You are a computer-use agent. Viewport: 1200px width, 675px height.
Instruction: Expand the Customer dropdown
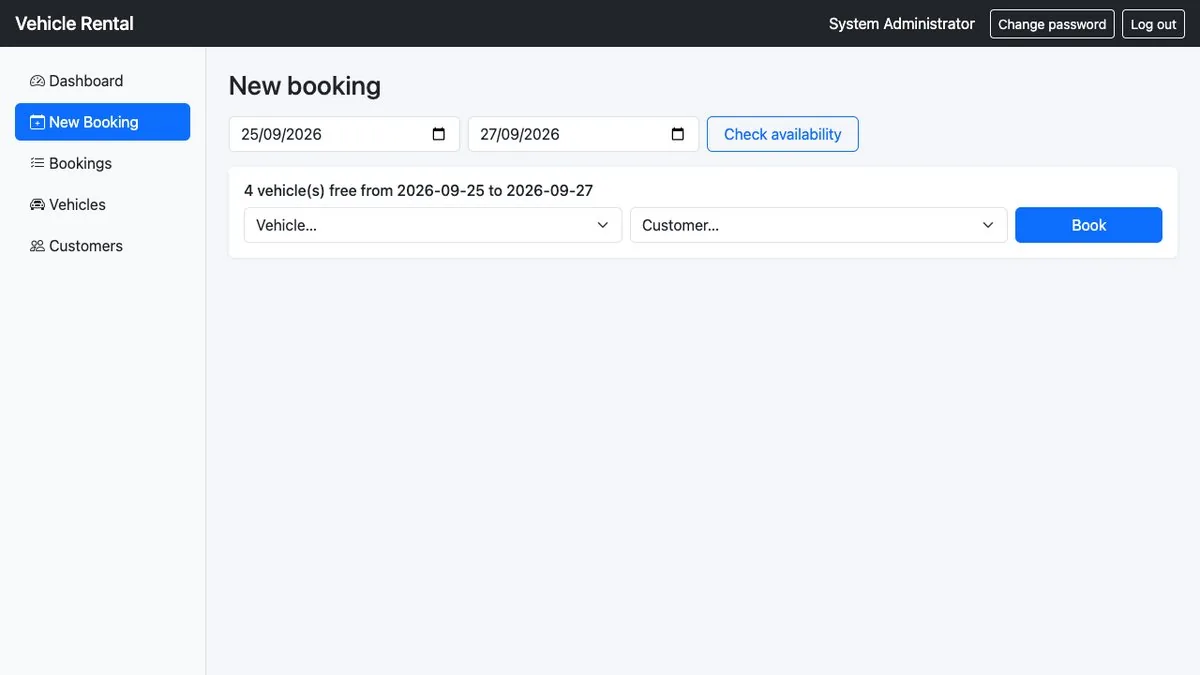(818, 225)
